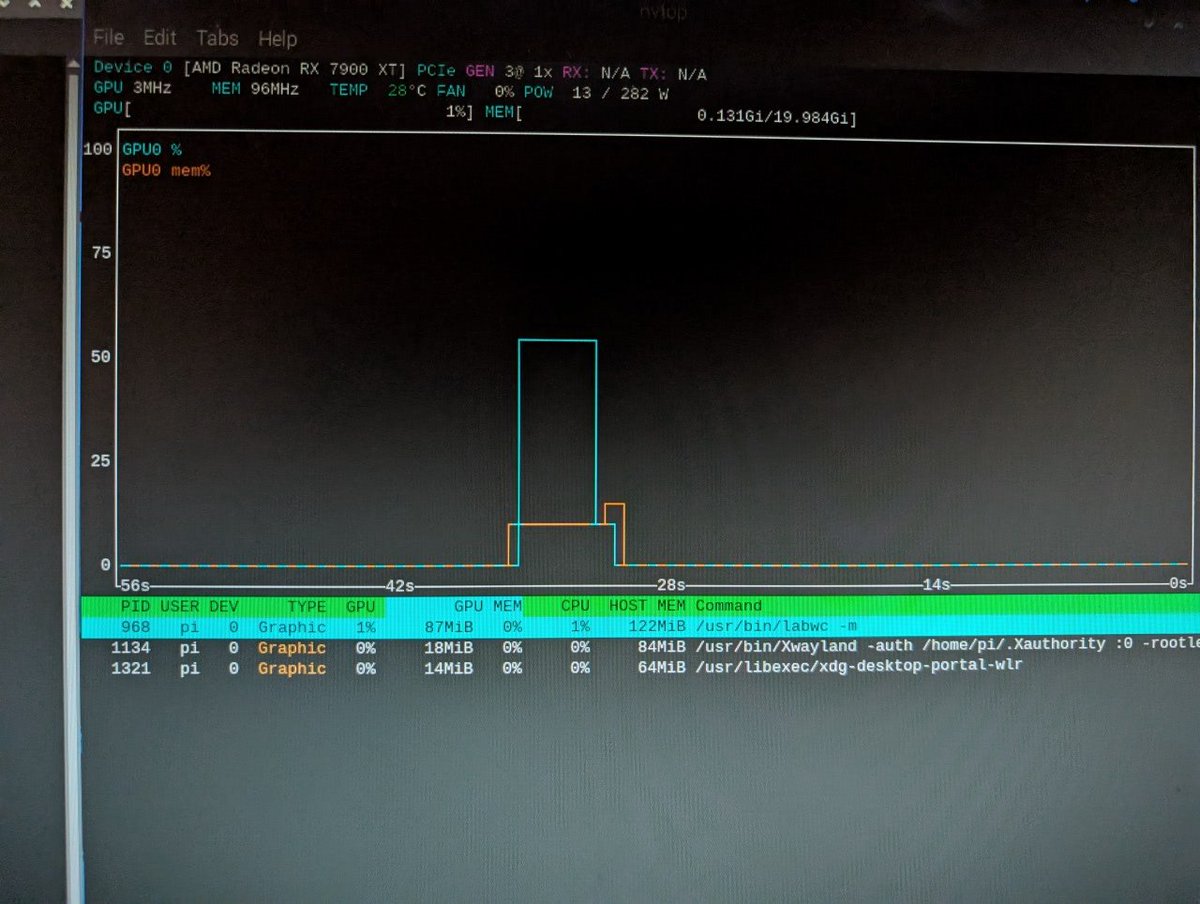
Task: Click the '18MiB' GPU memory value
Action: (448, 647)
